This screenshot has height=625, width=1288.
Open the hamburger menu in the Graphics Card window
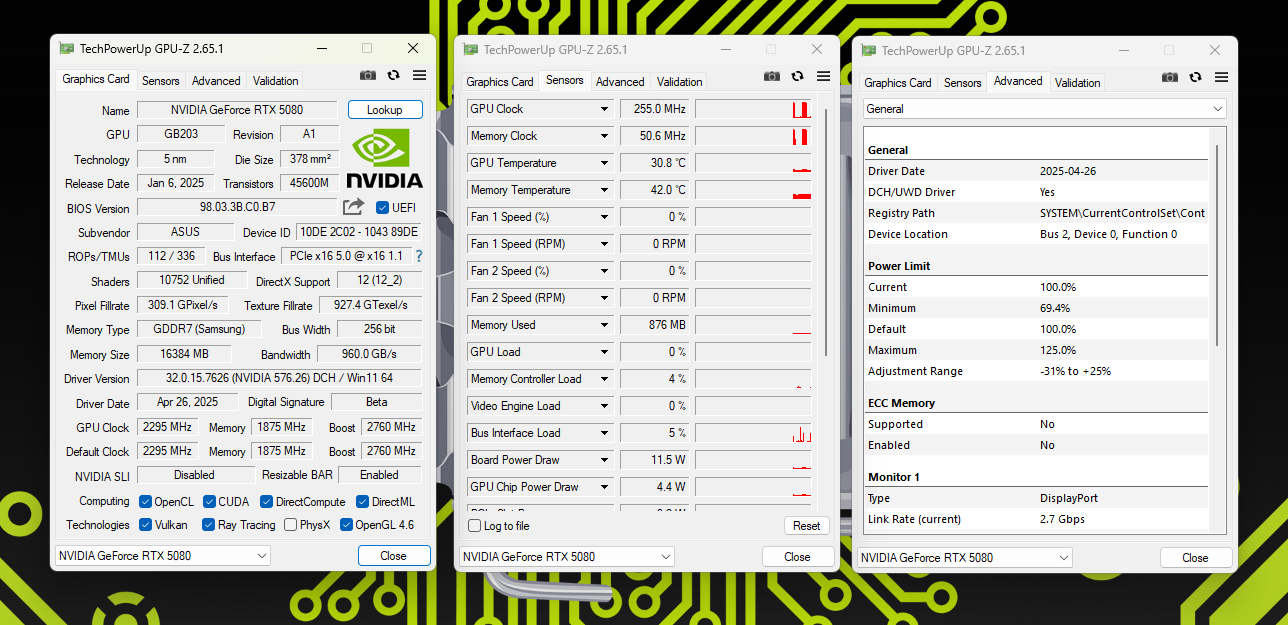click(419, 75)
